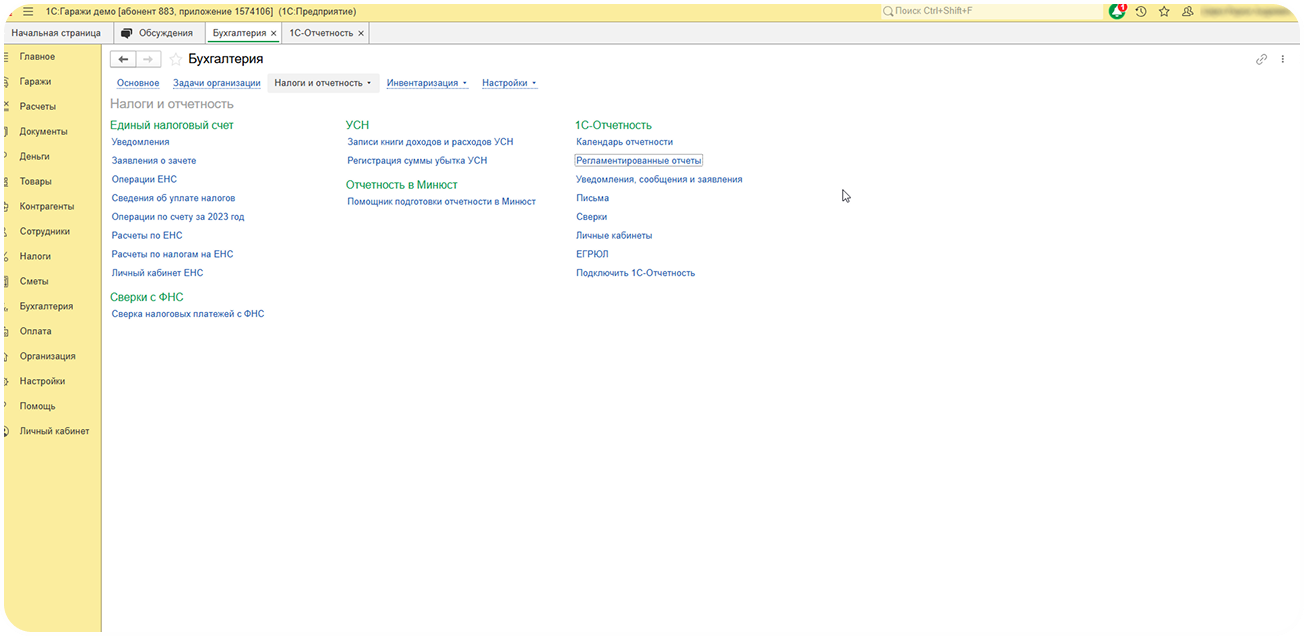
Task: Click the hamburger main menu icon
Action: pos(28,11)
